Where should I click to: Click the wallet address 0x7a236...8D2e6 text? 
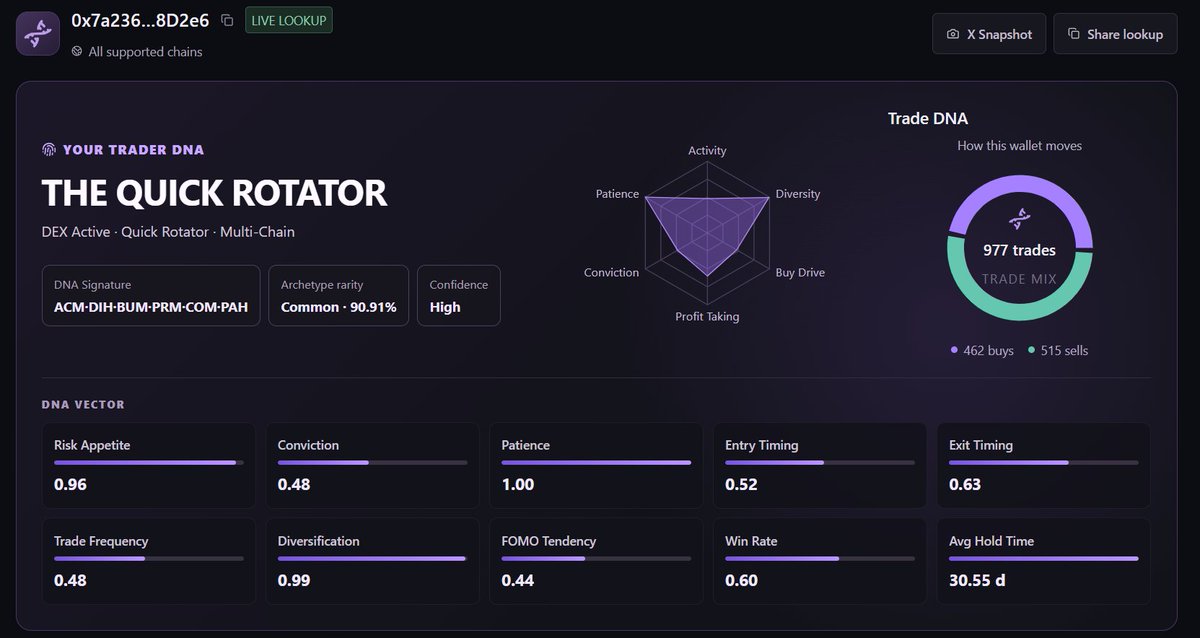[140, 20]
